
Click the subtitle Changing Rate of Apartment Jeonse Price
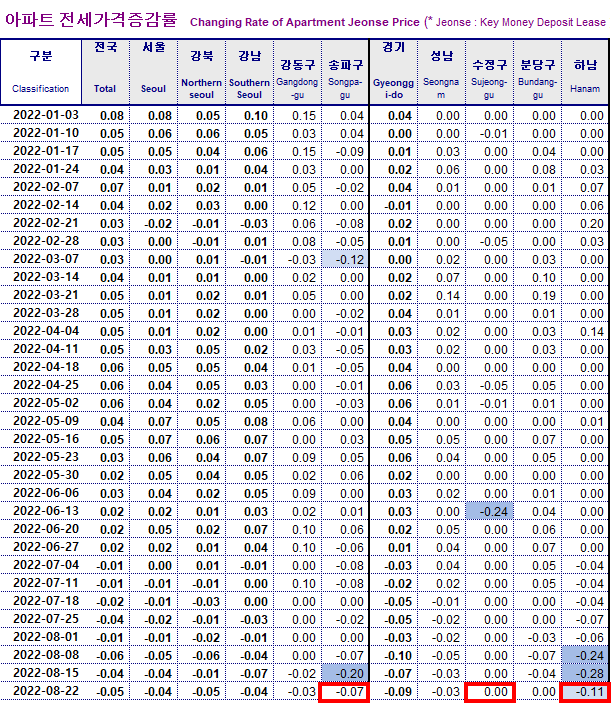tap(305, 22)
